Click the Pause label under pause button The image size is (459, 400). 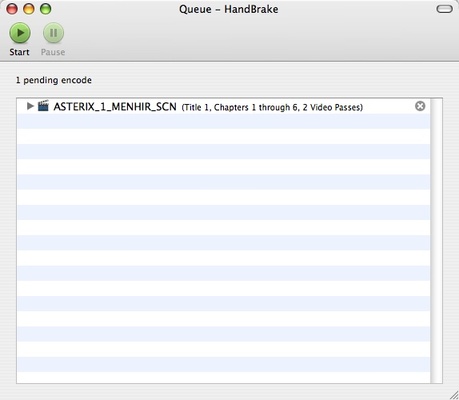click(x=53, y=52)
